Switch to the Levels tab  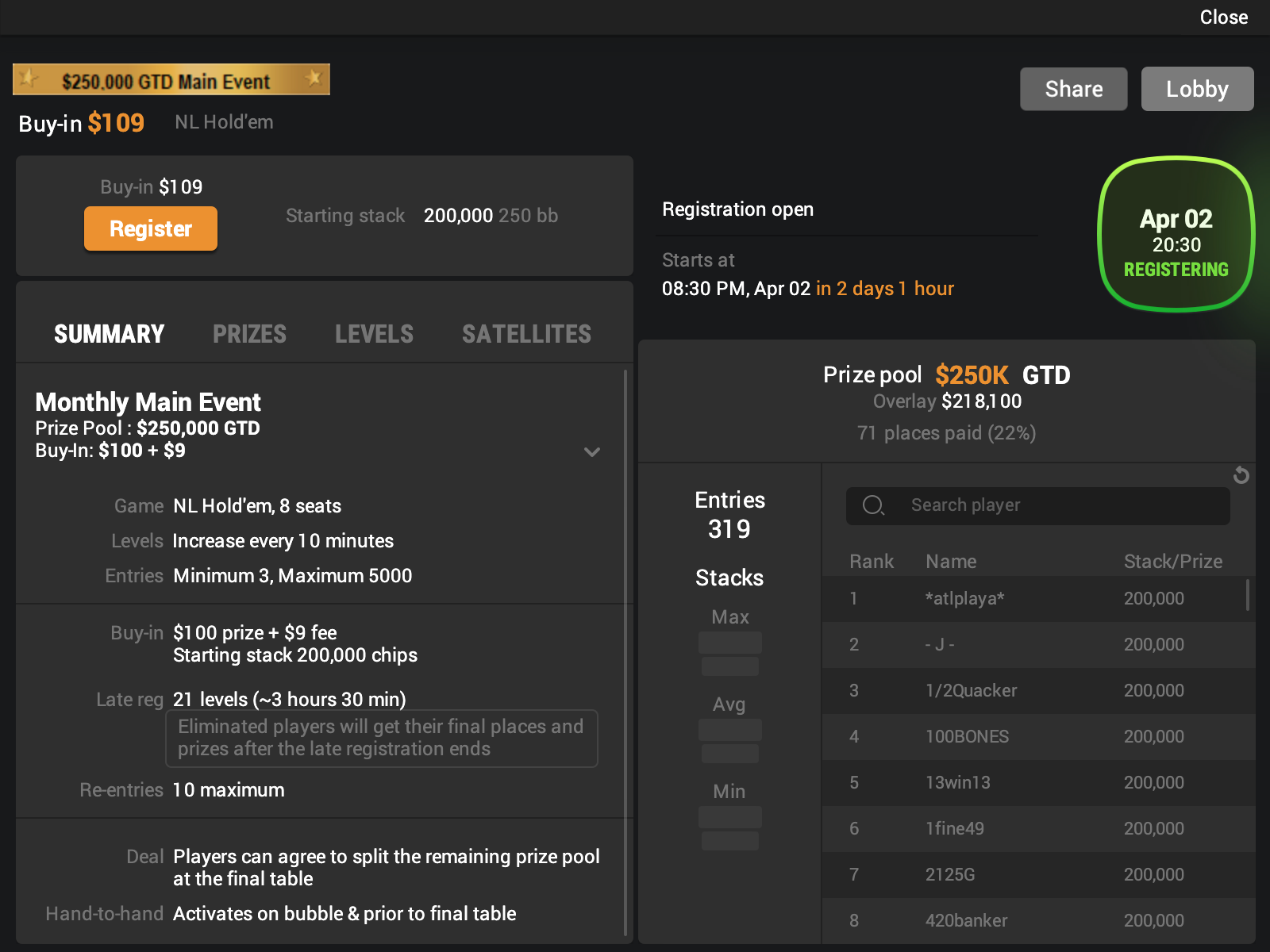[374, 334]
